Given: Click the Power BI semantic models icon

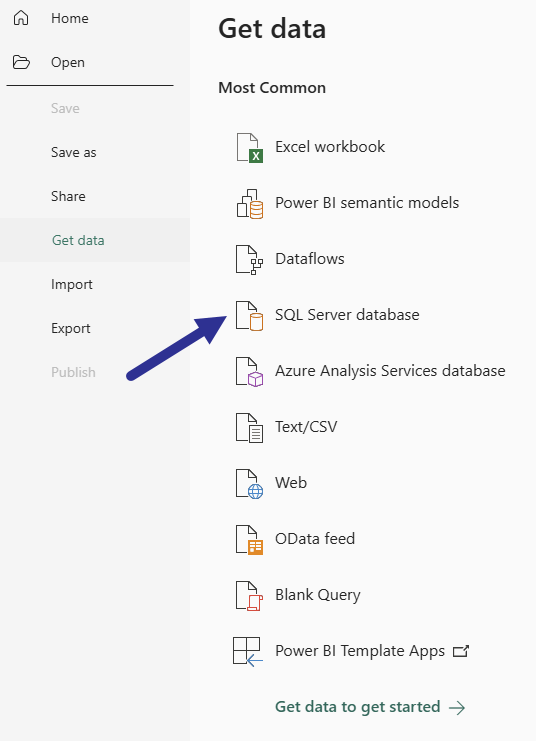Looking at the screenshot, I should (250, 204).
